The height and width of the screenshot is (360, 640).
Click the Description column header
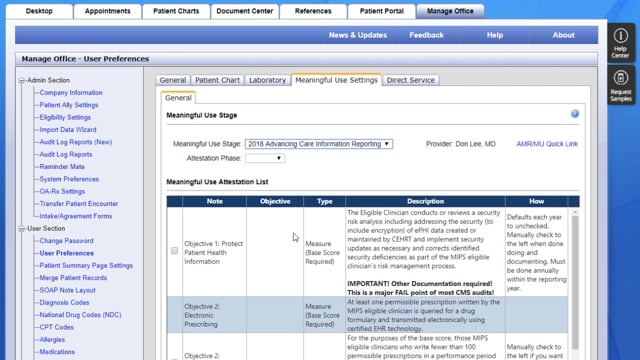[425, 201]
